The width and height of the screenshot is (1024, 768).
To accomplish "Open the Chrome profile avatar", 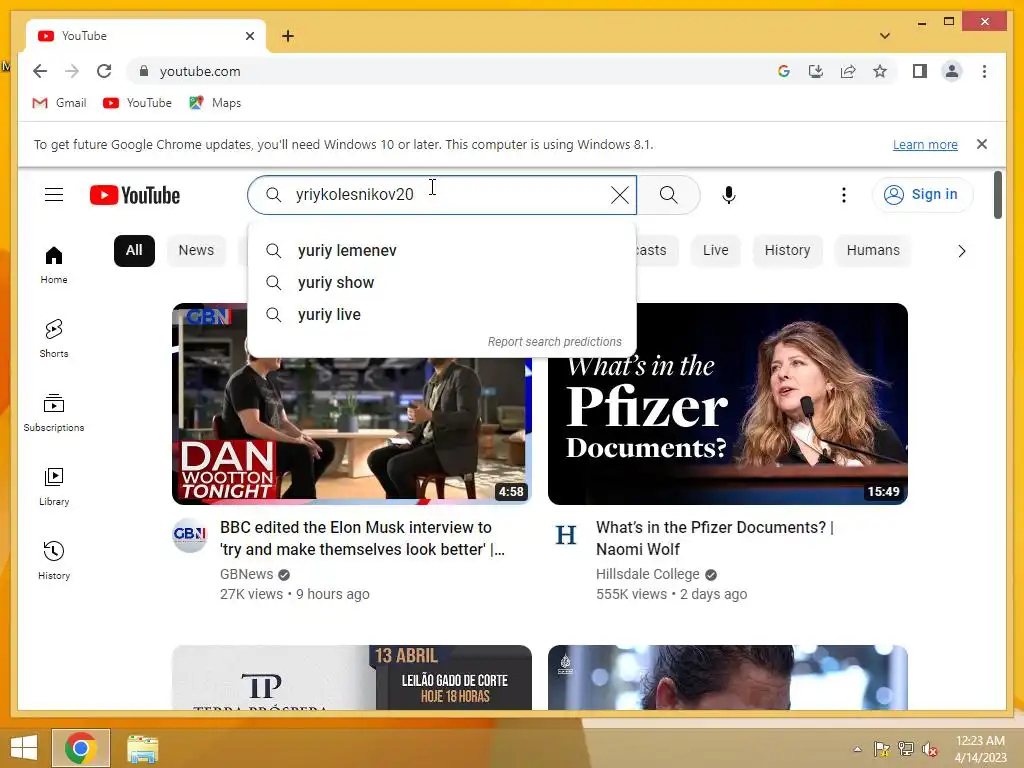I will 952,71.
